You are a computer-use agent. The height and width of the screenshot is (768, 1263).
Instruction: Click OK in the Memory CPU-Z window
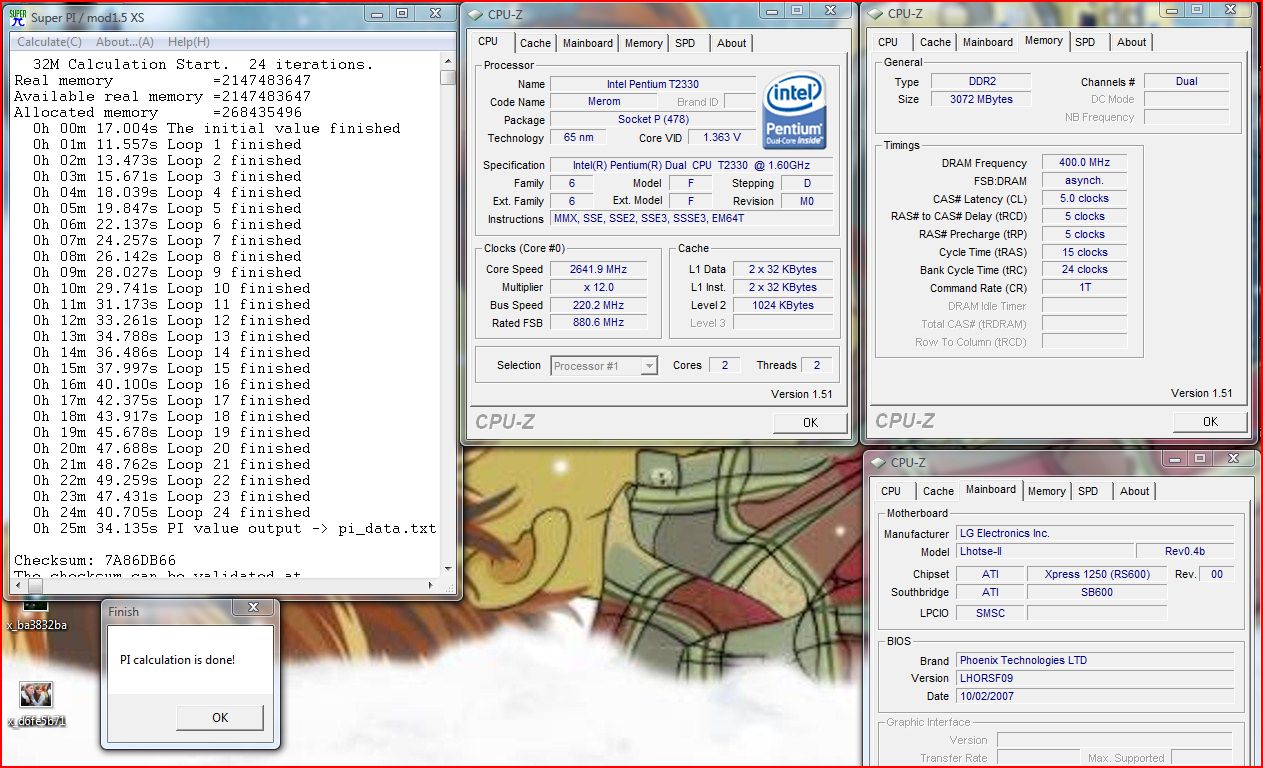point(1210,421)
